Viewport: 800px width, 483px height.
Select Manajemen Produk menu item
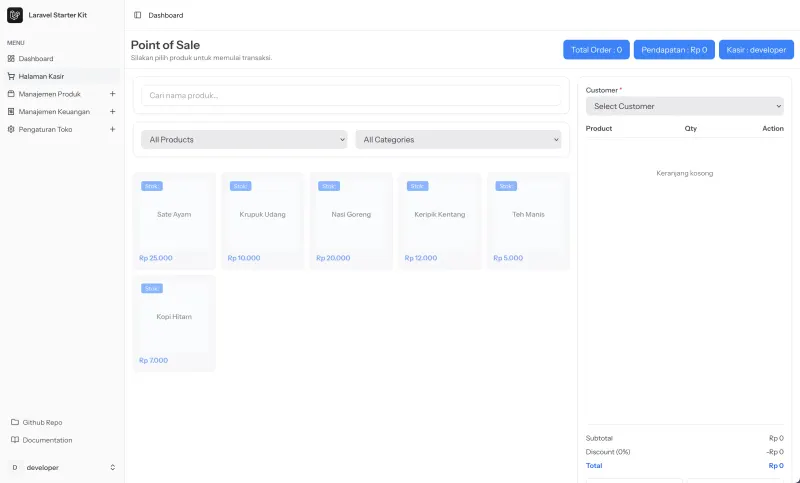[61, 94]
